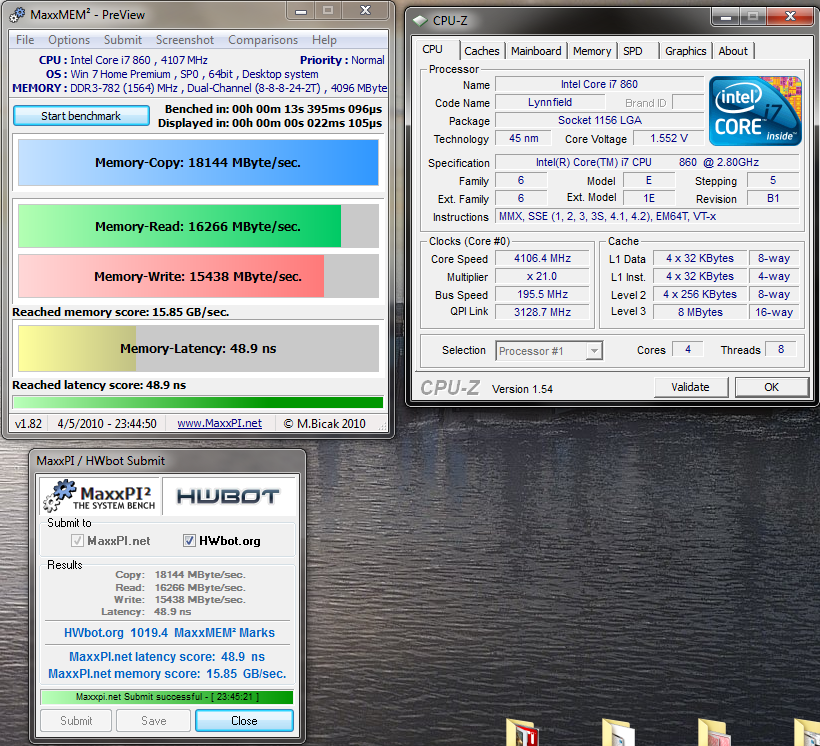Open the File menu in MaxxMEM
This screenshot has width=820, height=746.
coord(25,40)
